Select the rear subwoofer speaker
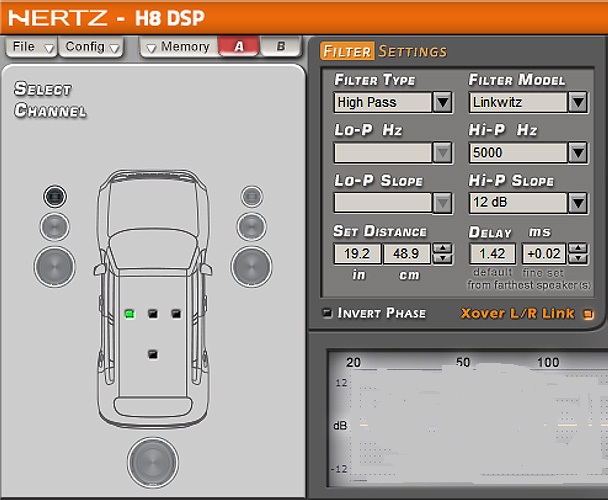This screenshot has height=500, width=608. point(153,462)
